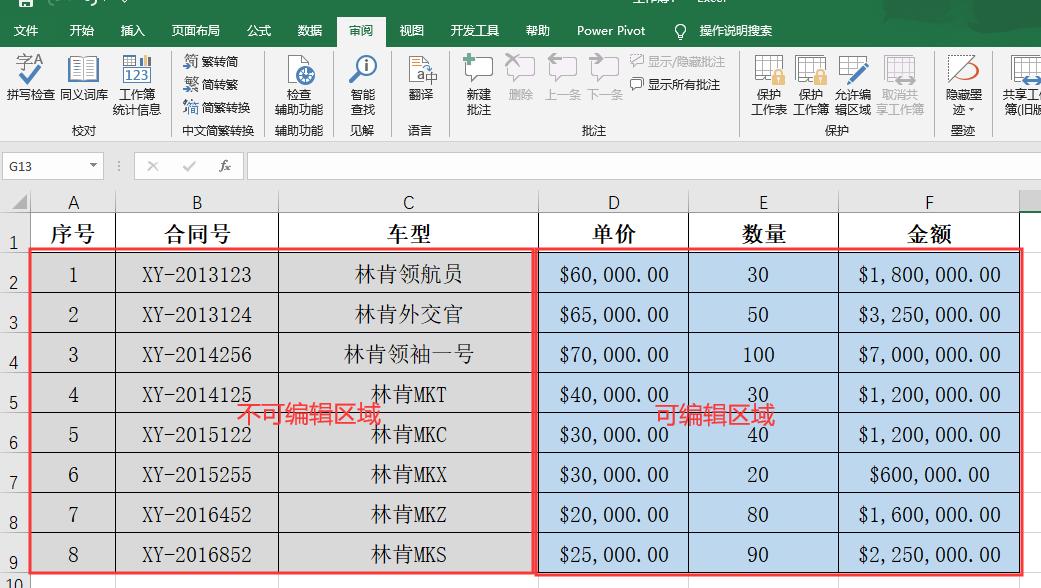This screenshot has height=588, width=1041.
Task: Select the cell containing 林肯MKT
Action: pos(407,394)
